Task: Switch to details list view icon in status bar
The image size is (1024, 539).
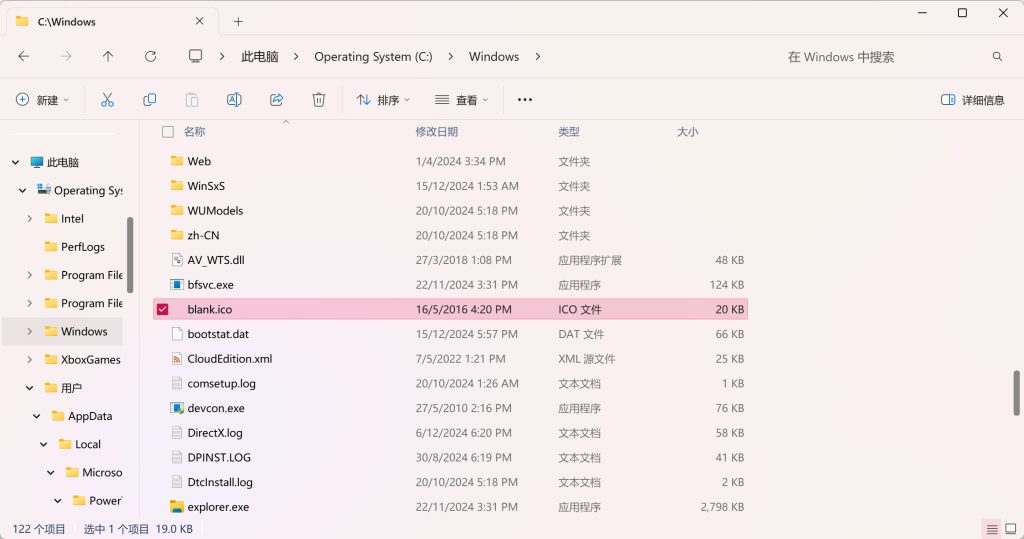Action: tap(992, 529)
